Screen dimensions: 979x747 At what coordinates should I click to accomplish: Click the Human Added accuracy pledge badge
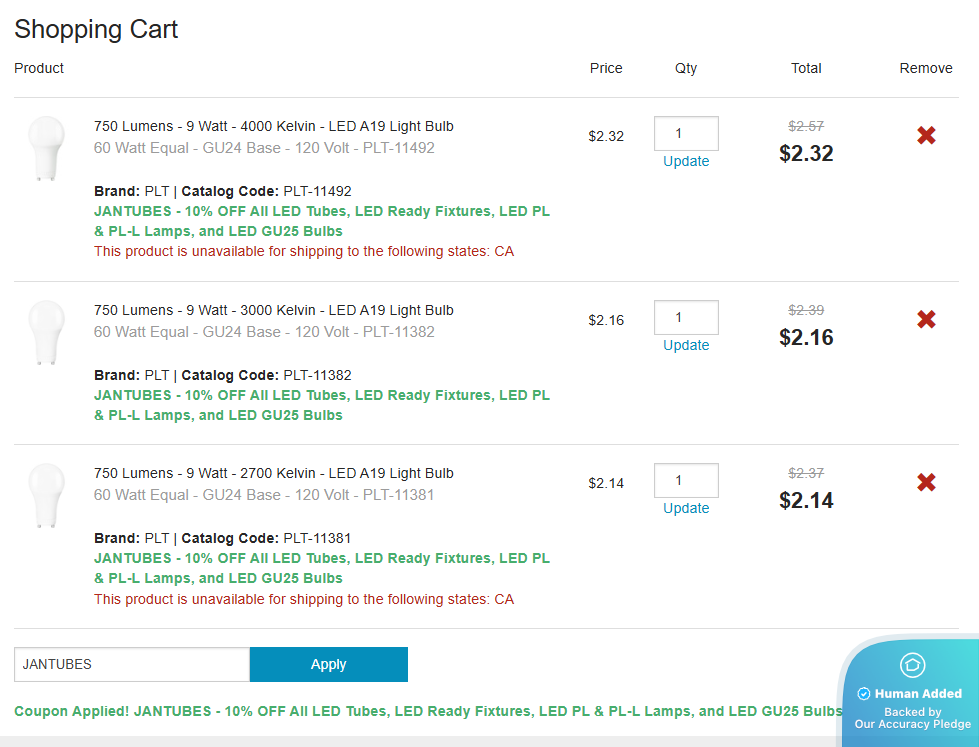tap(910, 693)
